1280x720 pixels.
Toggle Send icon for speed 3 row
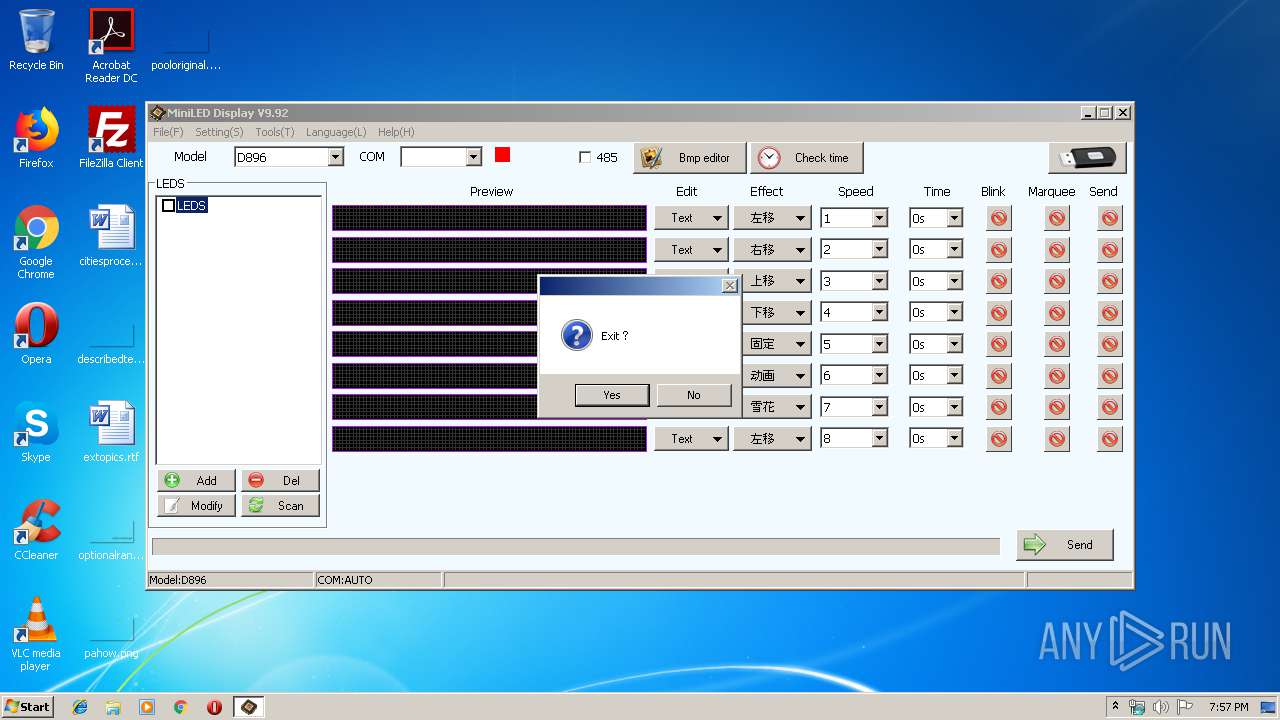click(x=1109, y=281)
